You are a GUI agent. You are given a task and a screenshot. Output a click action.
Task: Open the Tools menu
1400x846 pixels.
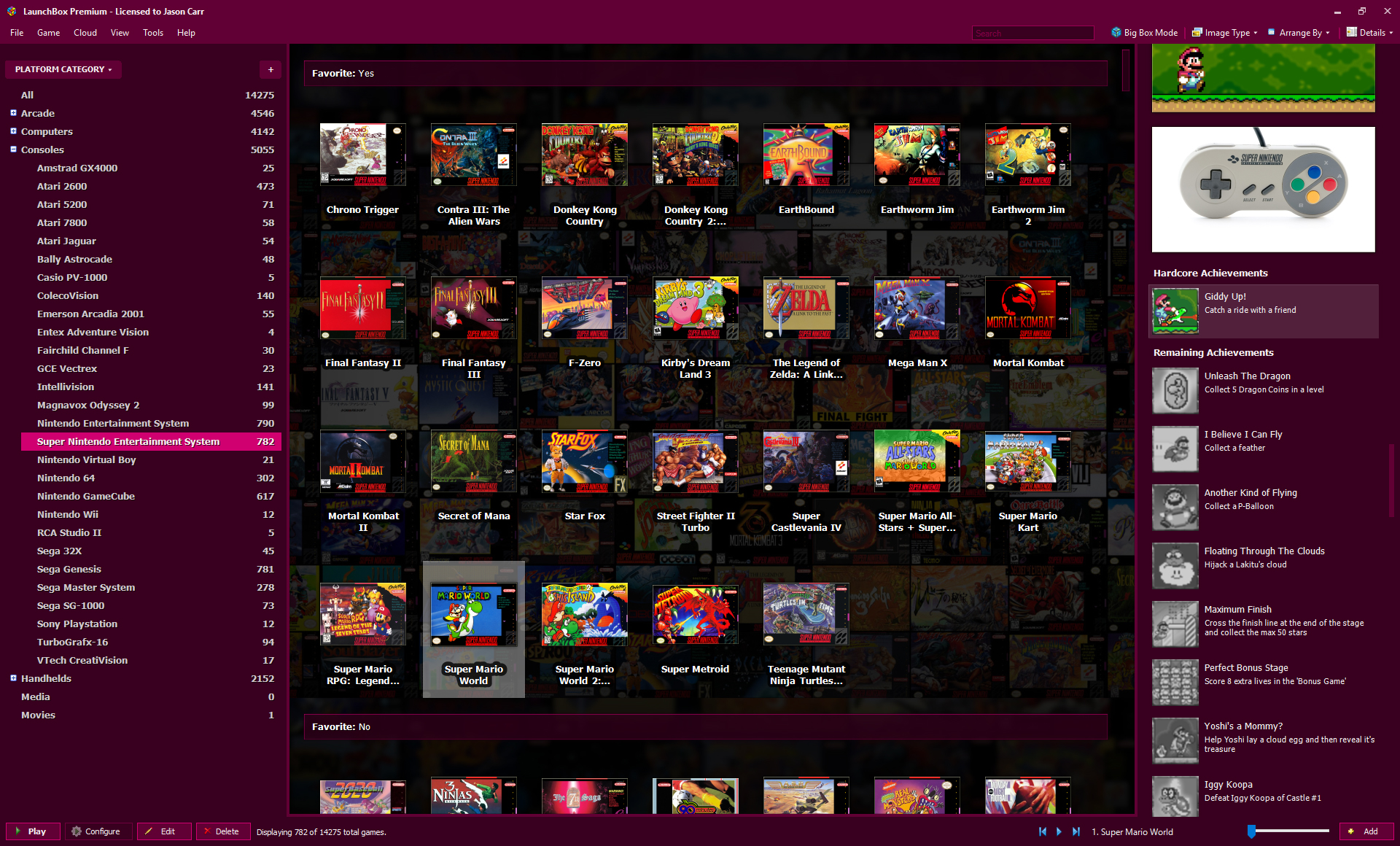pyautogui.click(x=153, y=32)
